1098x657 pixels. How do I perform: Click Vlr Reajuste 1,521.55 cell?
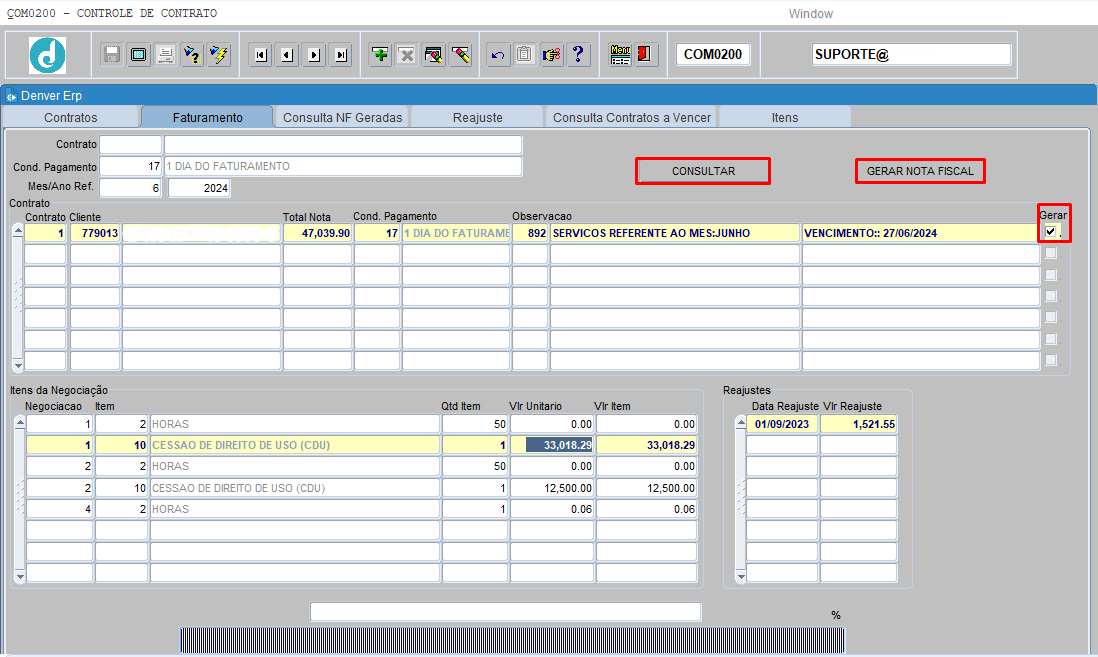pos(859,424)
